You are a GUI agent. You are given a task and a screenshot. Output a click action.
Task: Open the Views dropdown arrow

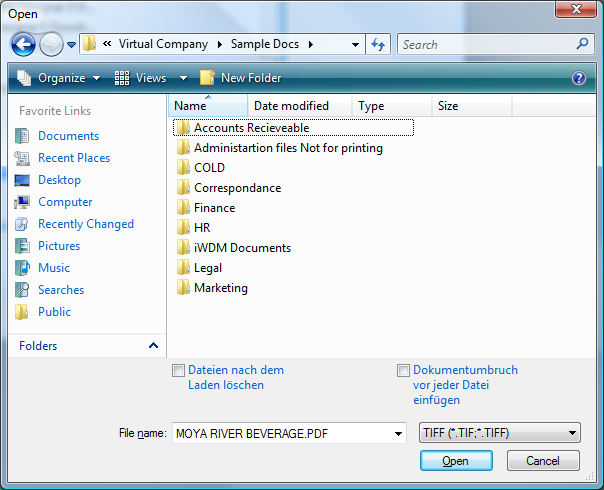click(x=183, y=78)
